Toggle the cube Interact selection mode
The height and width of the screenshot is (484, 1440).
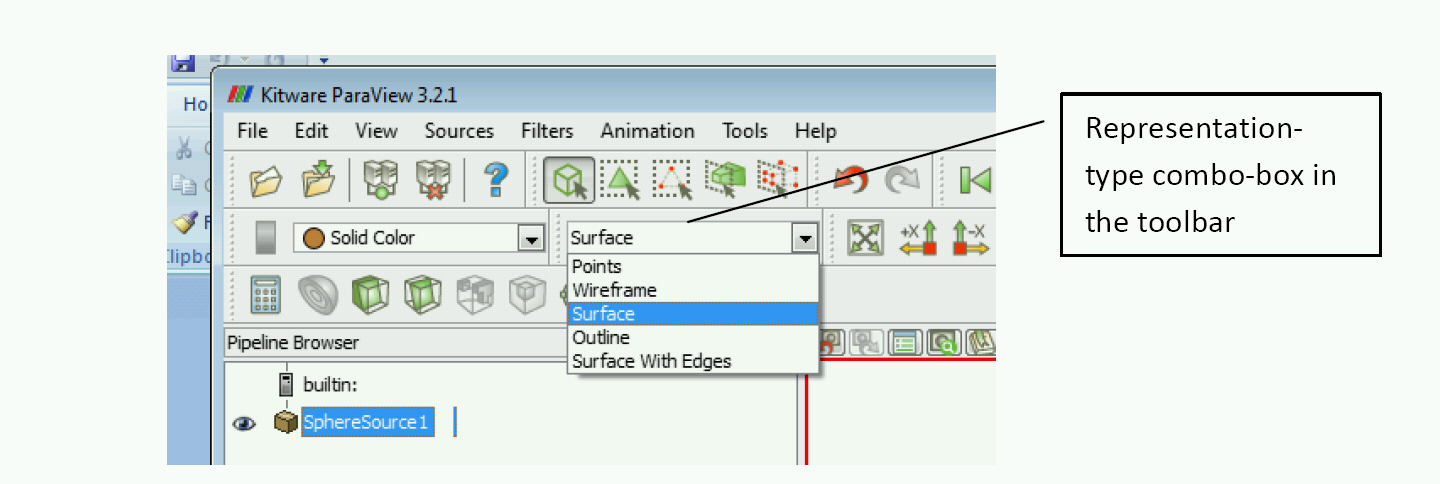click(x=570, y=181)
